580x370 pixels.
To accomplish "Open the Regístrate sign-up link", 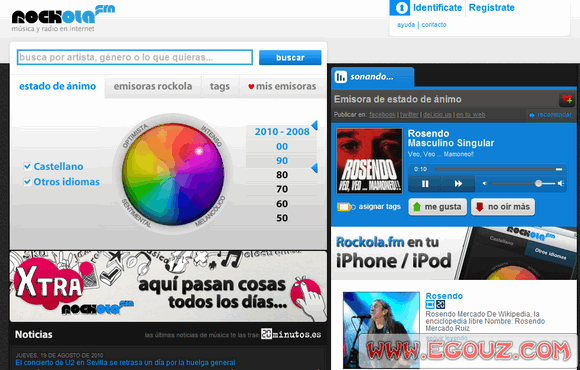I will coord(492,8).
